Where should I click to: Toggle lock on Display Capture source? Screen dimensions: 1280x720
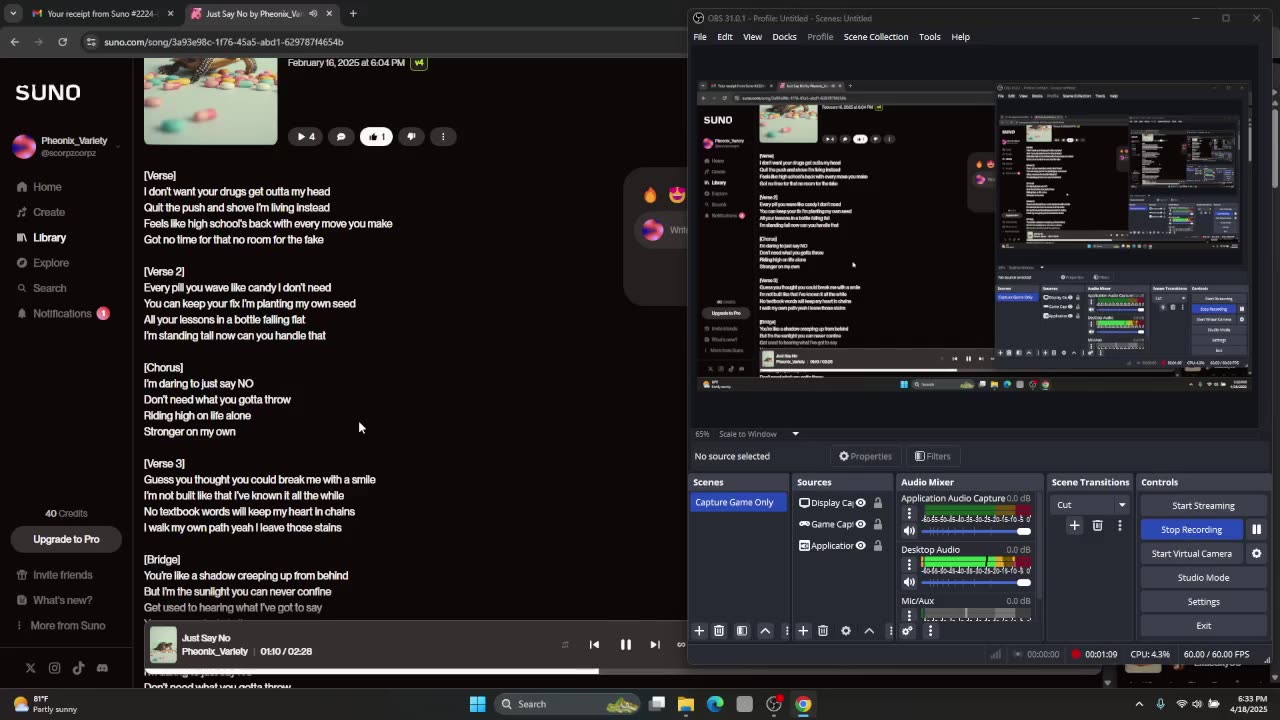coord(878,503)
